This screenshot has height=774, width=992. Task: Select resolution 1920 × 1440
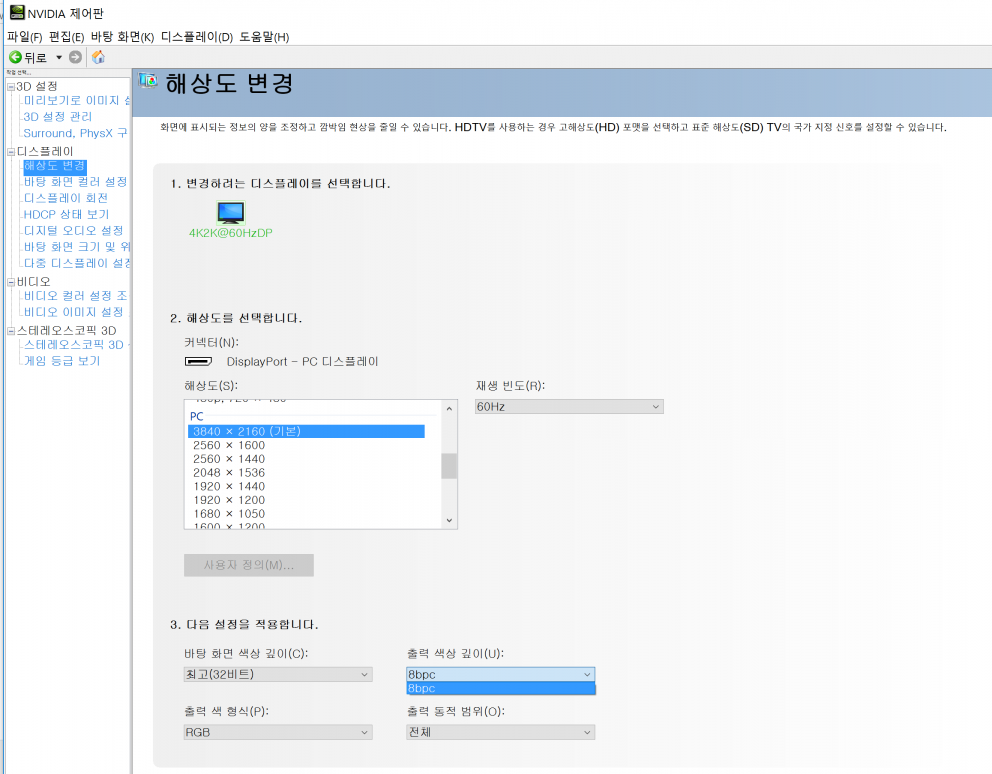tap(229, 487)
